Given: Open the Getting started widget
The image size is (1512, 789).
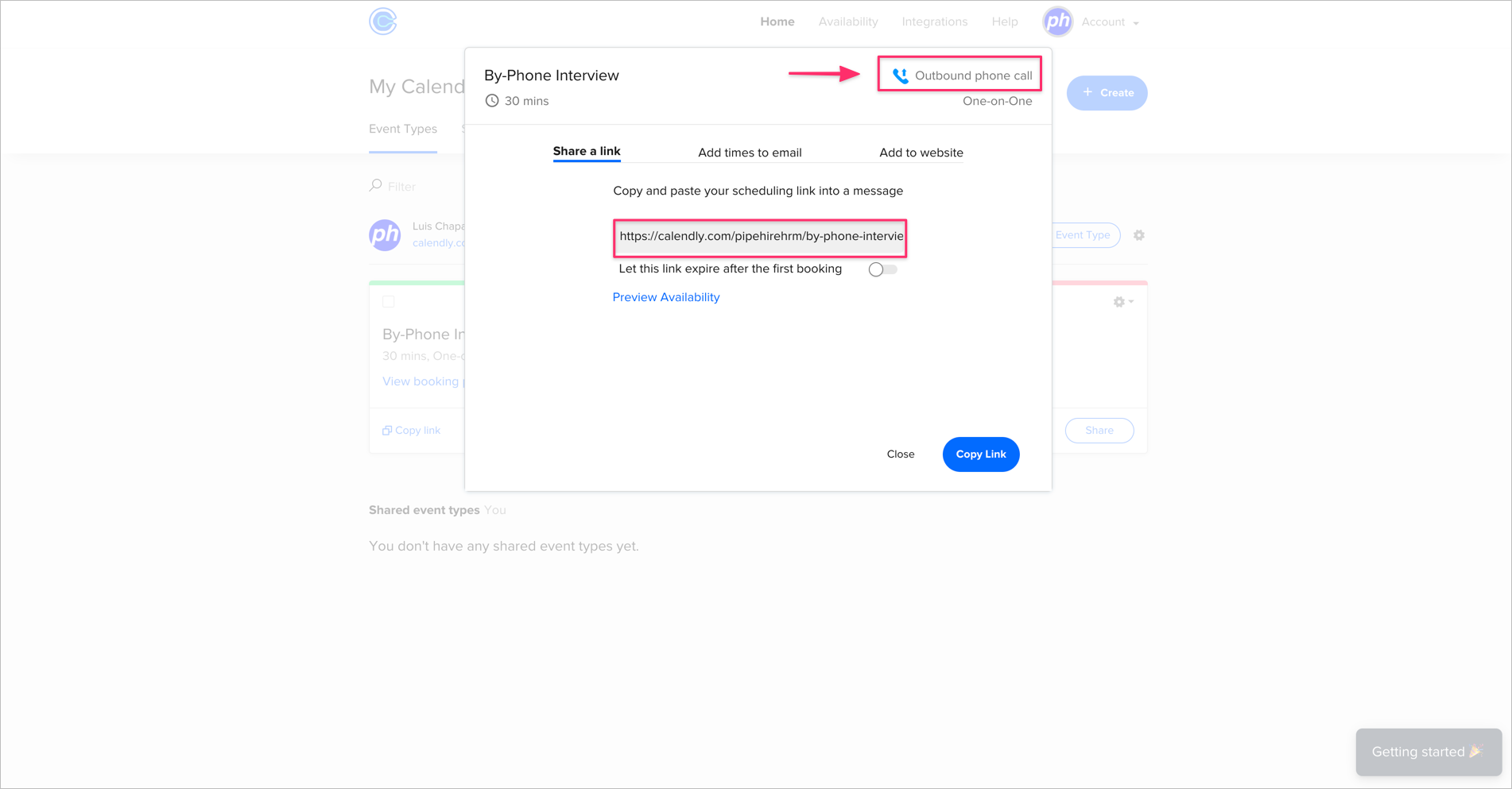Looking at the screenshot, I should pyautogui.click(x=1429, y=752).
